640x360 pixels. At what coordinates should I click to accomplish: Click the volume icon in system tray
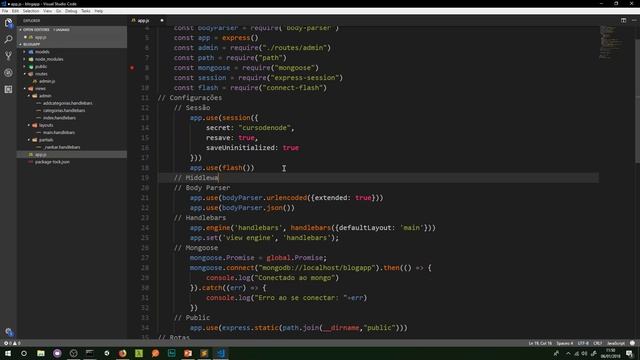pyautogui.click(x=585, y=353)
